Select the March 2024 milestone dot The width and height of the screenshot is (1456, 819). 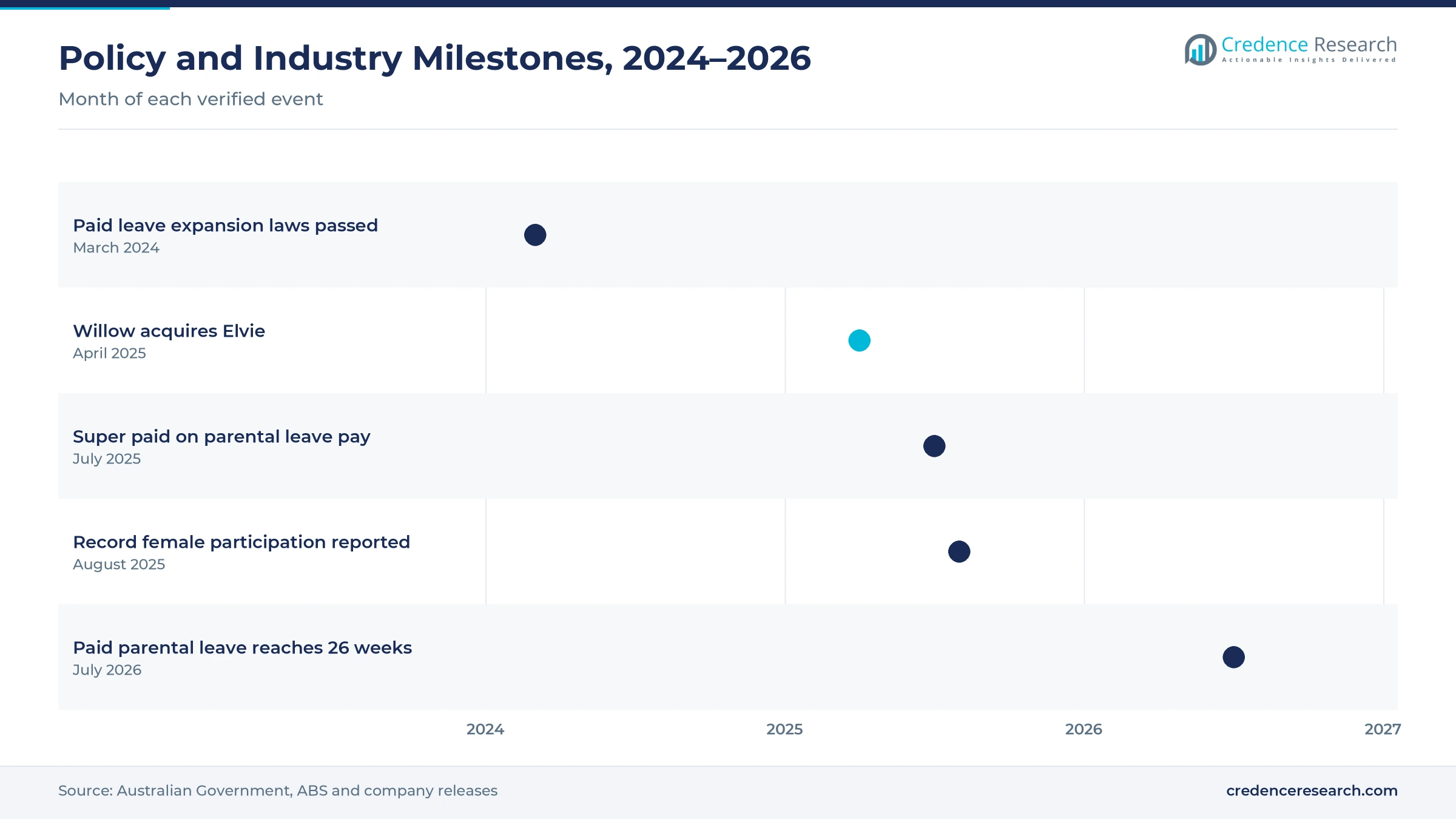[535, 235]
